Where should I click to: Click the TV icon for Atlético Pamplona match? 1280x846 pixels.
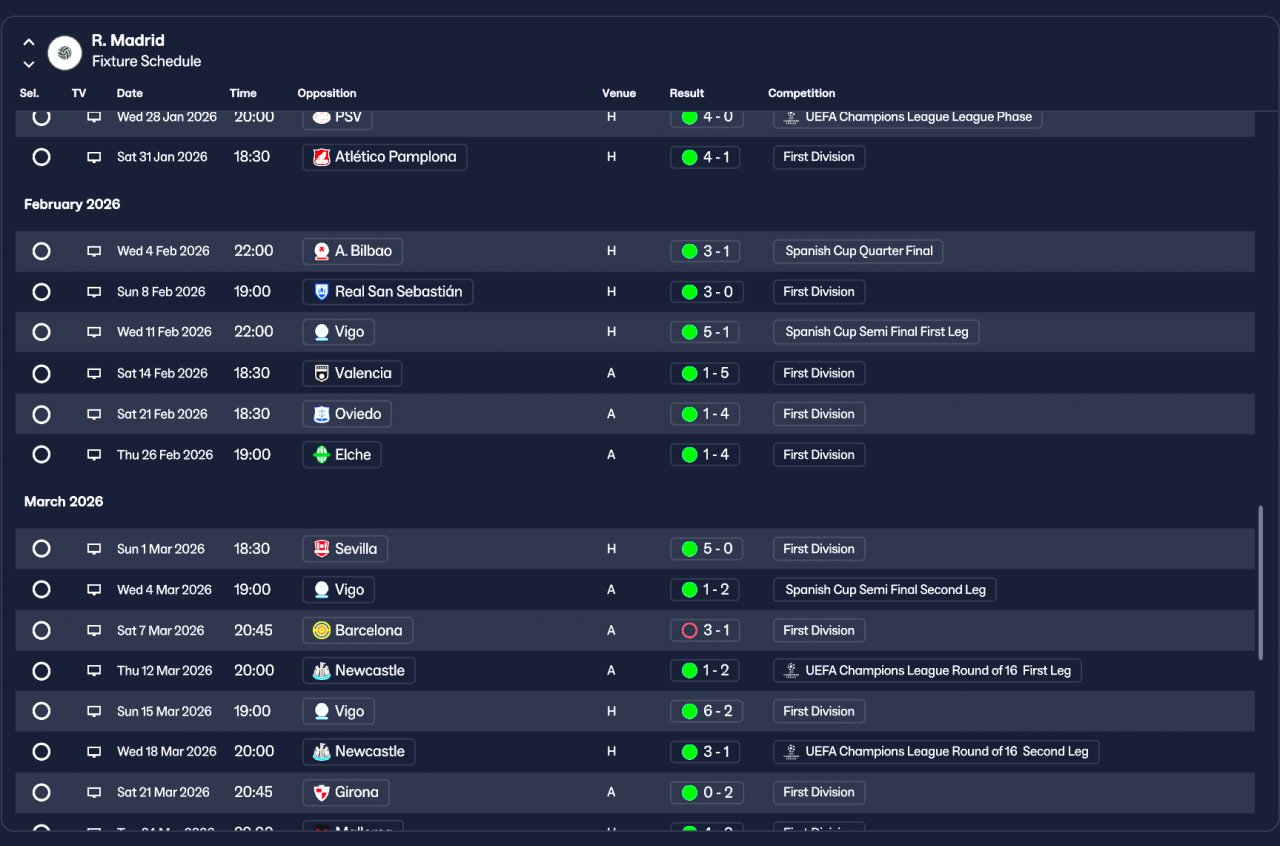pyautogui.click(x=94, y=157)
